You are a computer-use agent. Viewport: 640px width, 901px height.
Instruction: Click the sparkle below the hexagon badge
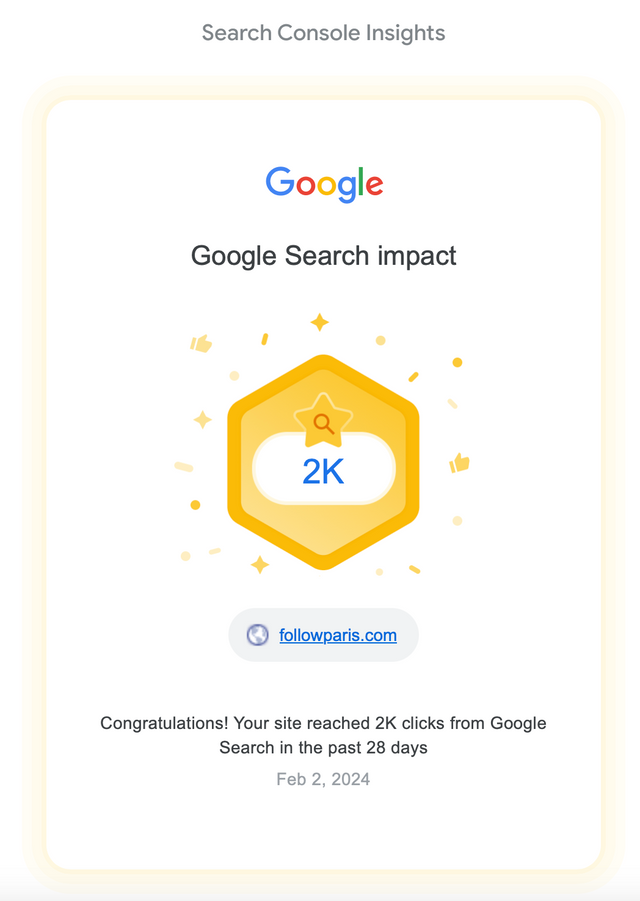point(260,564)
